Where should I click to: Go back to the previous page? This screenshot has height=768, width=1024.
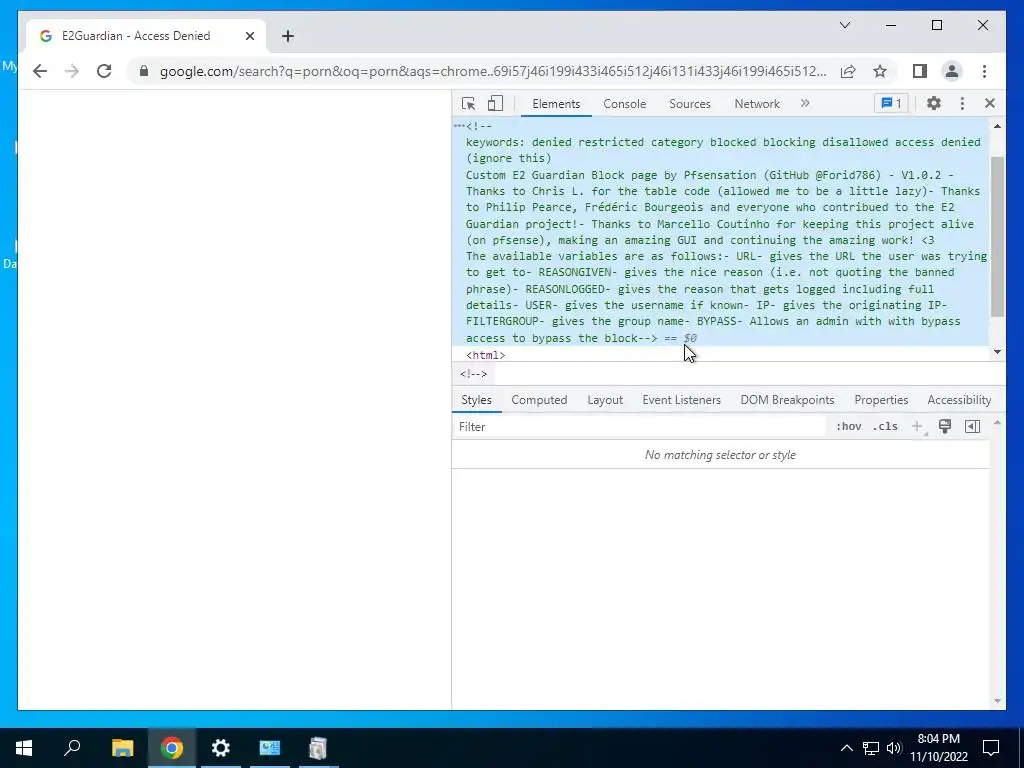[40, 71]
